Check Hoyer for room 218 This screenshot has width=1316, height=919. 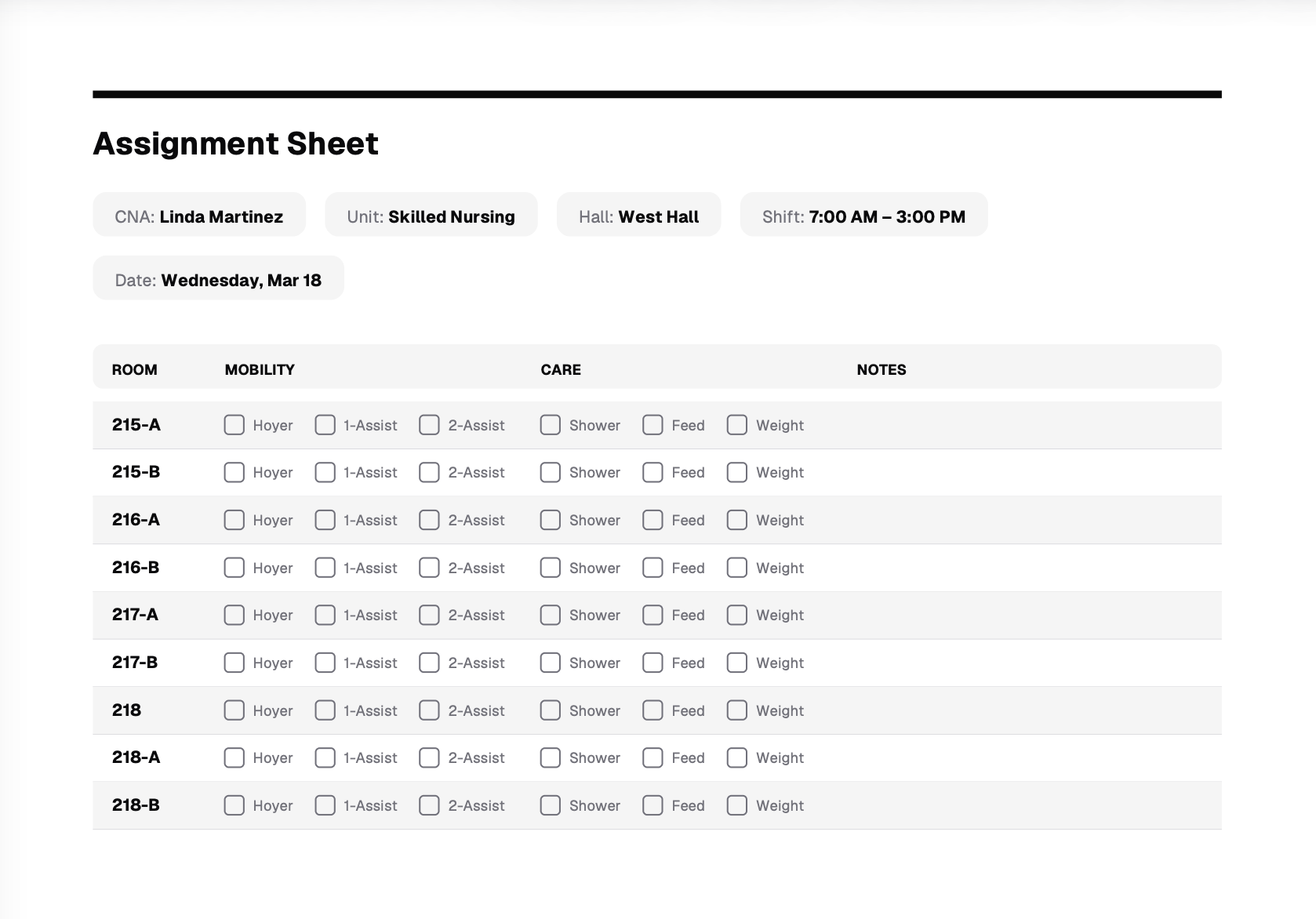[234, 710]
